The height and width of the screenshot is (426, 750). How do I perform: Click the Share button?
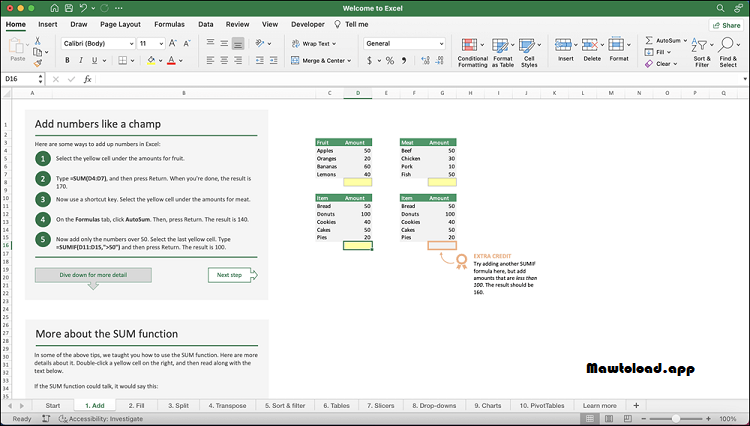pos(727,25)
